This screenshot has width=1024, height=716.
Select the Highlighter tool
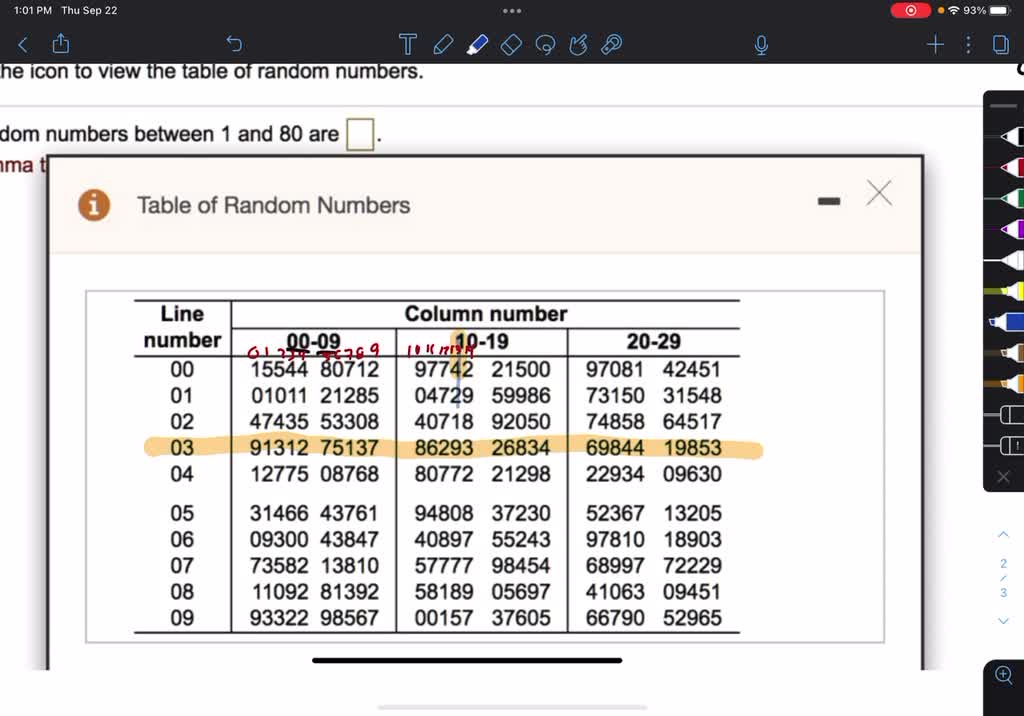477,44
